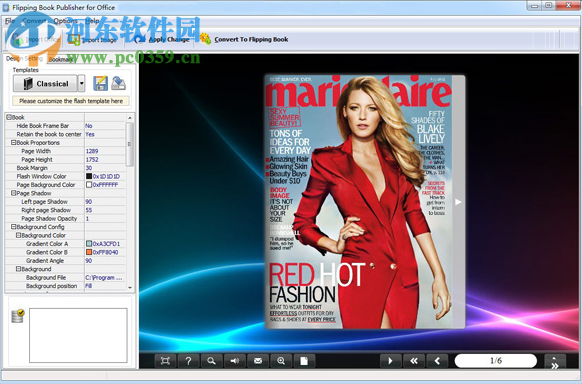Image resolution: width=582 pixels, height=384 pixels.
Task: Click the Gradient Color B orange swatch
Action: pos(89,252)
